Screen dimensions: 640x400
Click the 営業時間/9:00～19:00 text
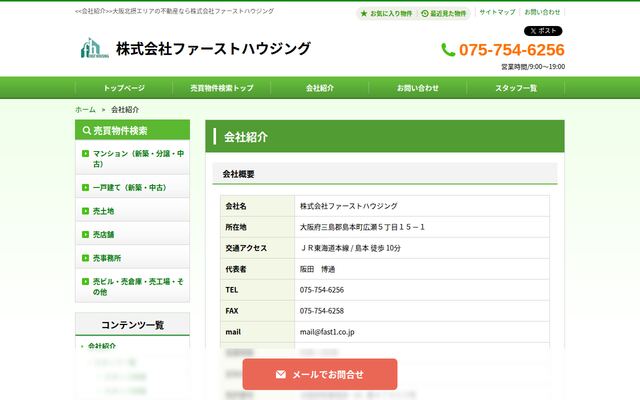533,67
